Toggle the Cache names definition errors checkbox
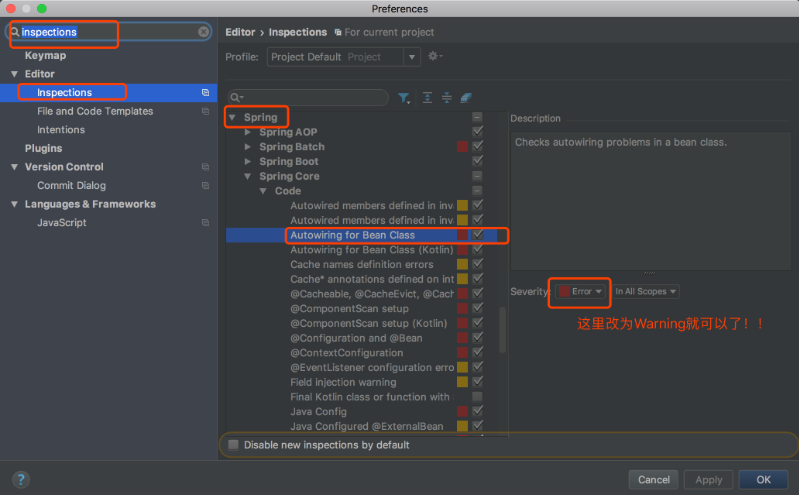Image resolution: width=799 pixels, height=495 pixels. pyautogui.click(x=477, y=264)
